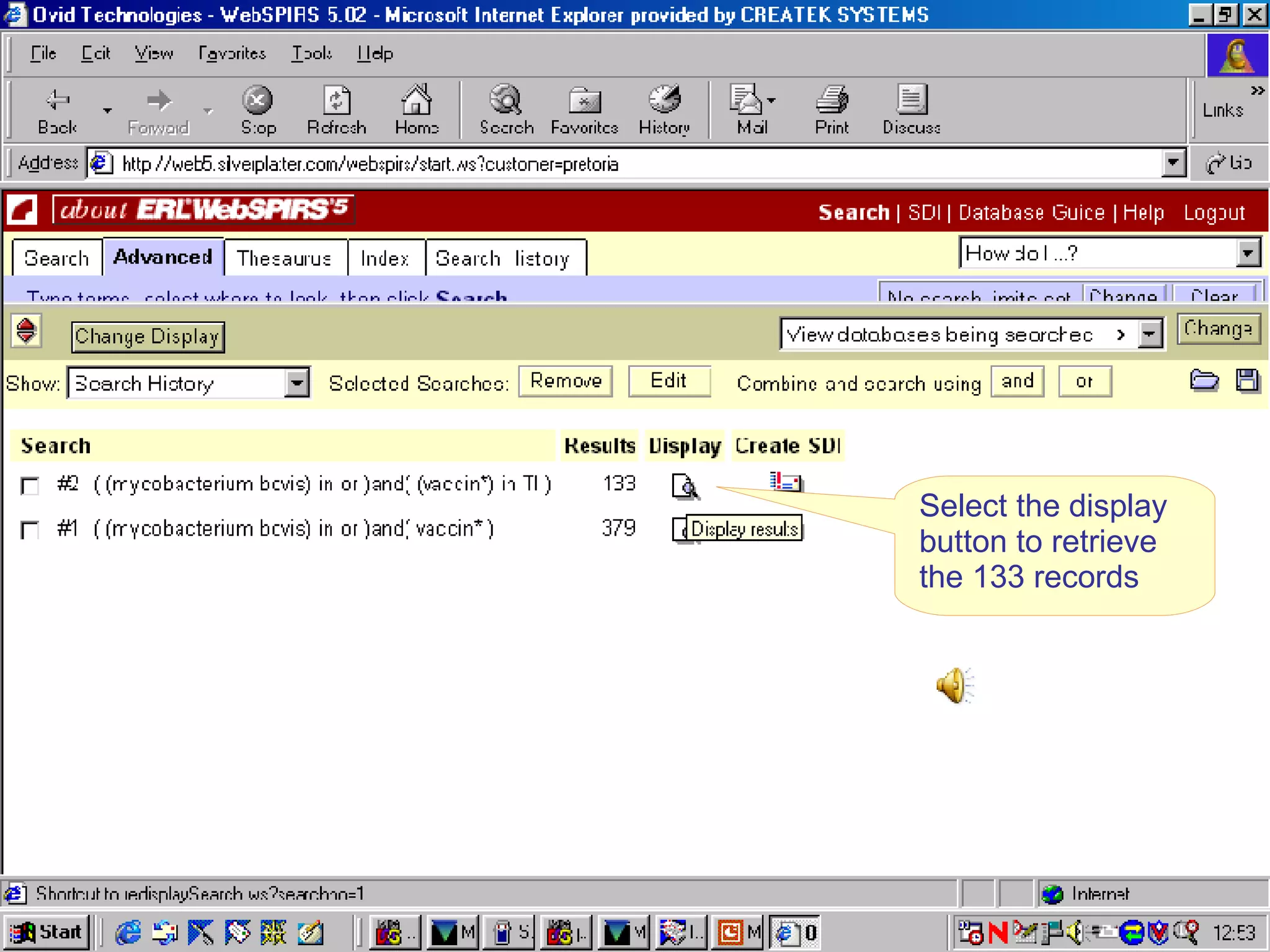Create SDI for search #2
This screenshot has width=1270, height=952.
coord(786,481)
